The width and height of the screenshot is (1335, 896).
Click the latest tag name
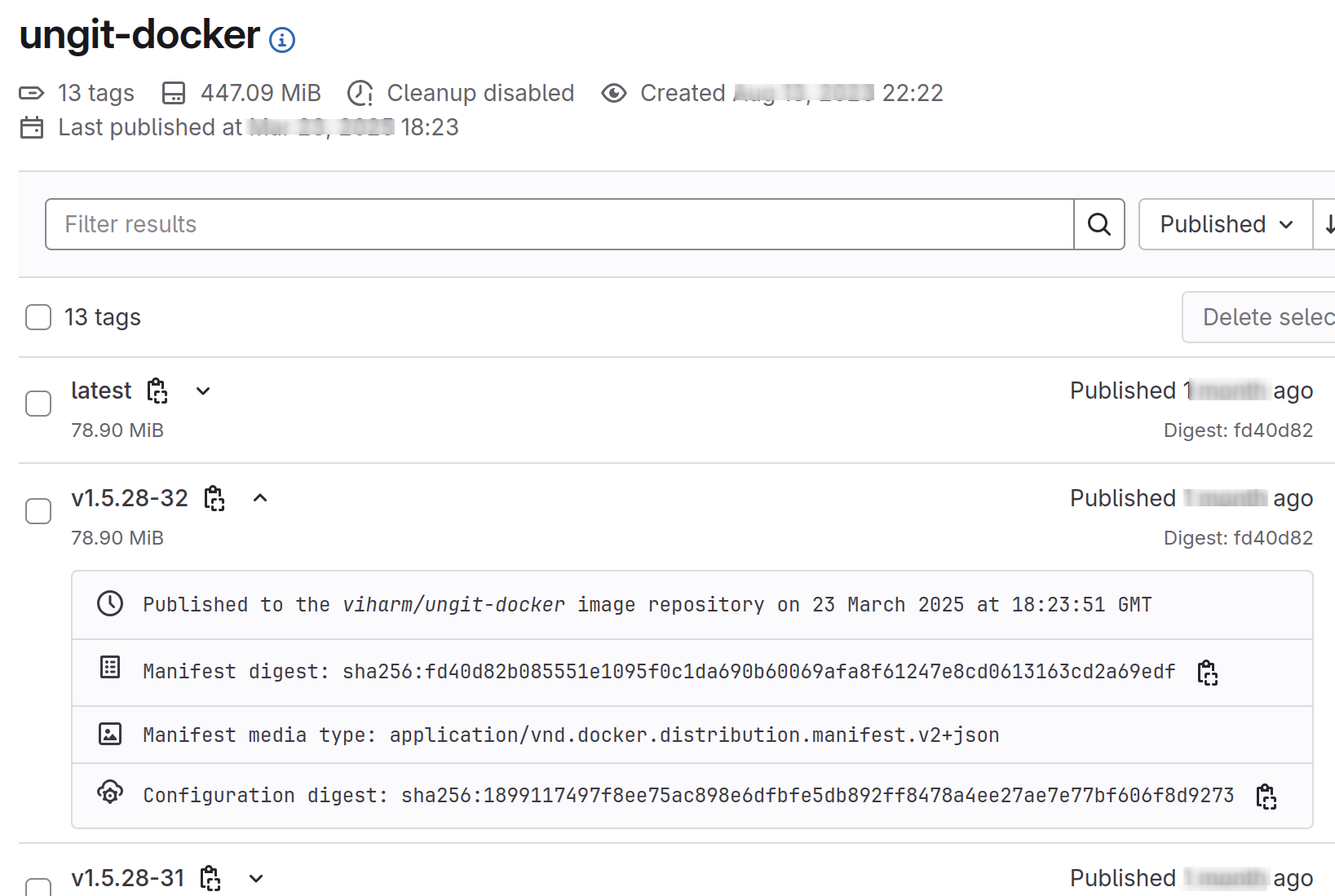[101, 391]
